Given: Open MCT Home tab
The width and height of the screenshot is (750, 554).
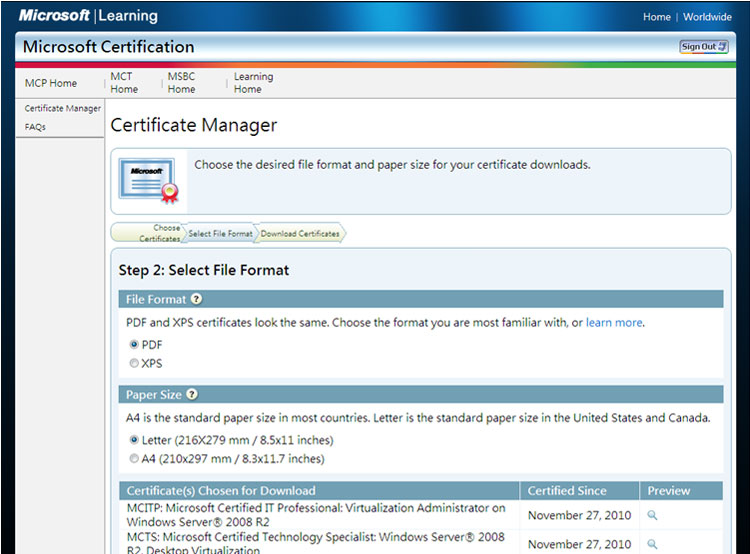Looking at the screenshot, I should [124, 83].
